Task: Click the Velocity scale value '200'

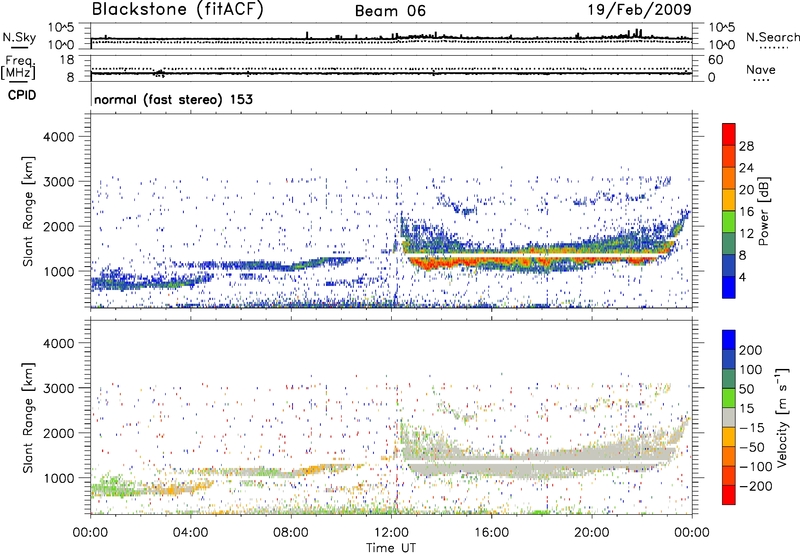Action: (751, 350)
